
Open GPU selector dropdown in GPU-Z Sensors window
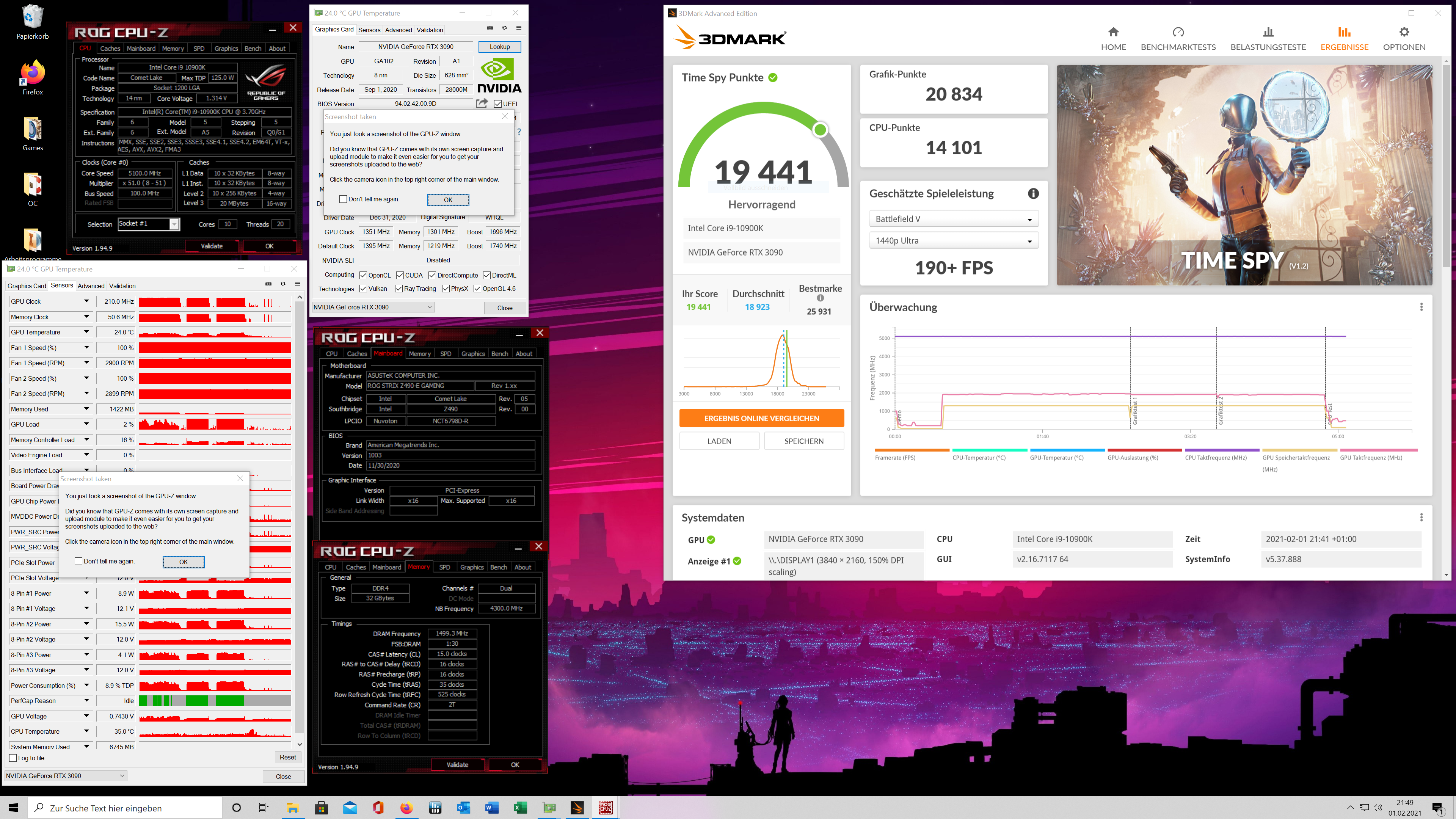point(66,775)
